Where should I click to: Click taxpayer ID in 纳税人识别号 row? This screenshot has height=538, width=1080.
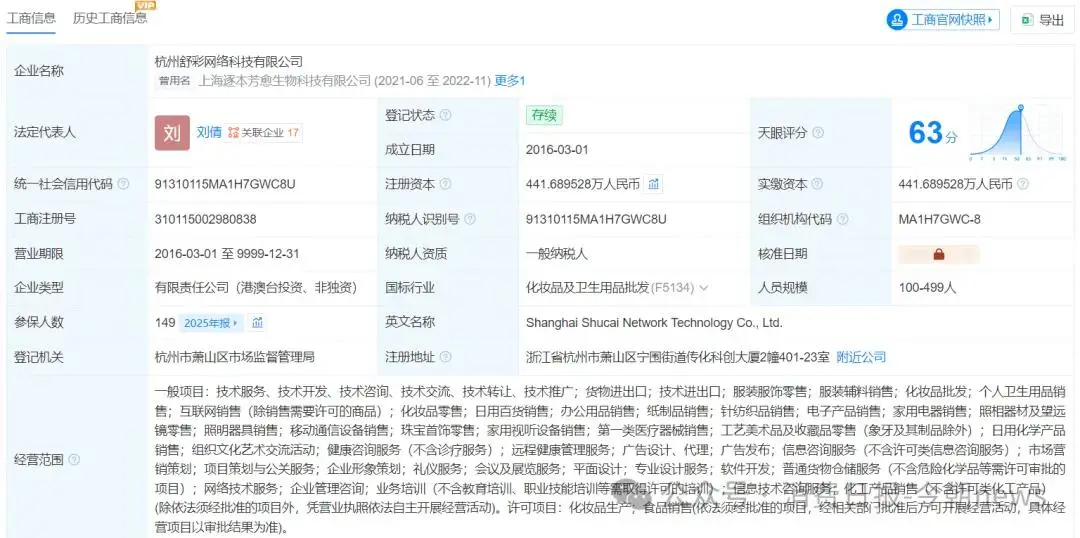coord(596,219)
